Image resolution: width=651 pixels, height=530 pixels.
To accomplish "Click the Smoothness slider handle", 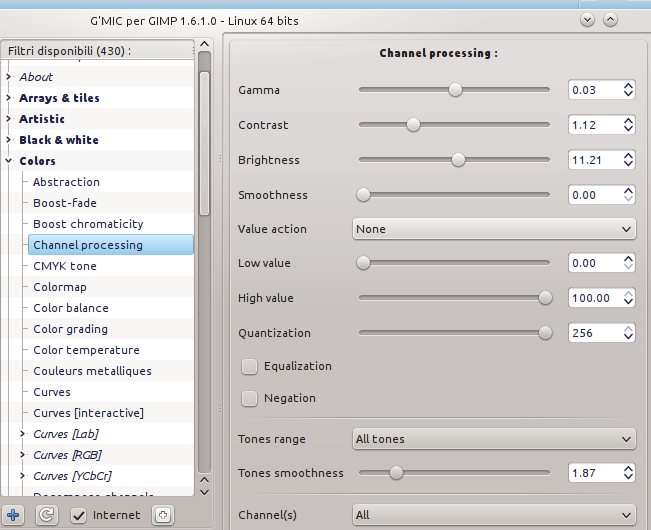I will tap(363, 195).
